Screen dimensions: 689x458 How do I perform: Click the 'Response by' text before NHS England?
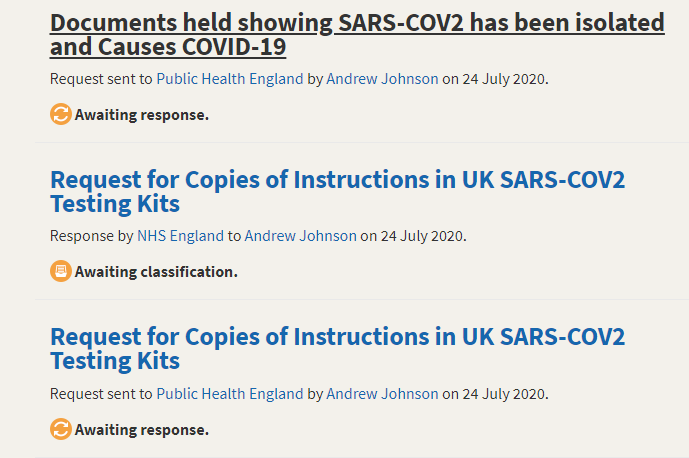(x=91, y=236)
